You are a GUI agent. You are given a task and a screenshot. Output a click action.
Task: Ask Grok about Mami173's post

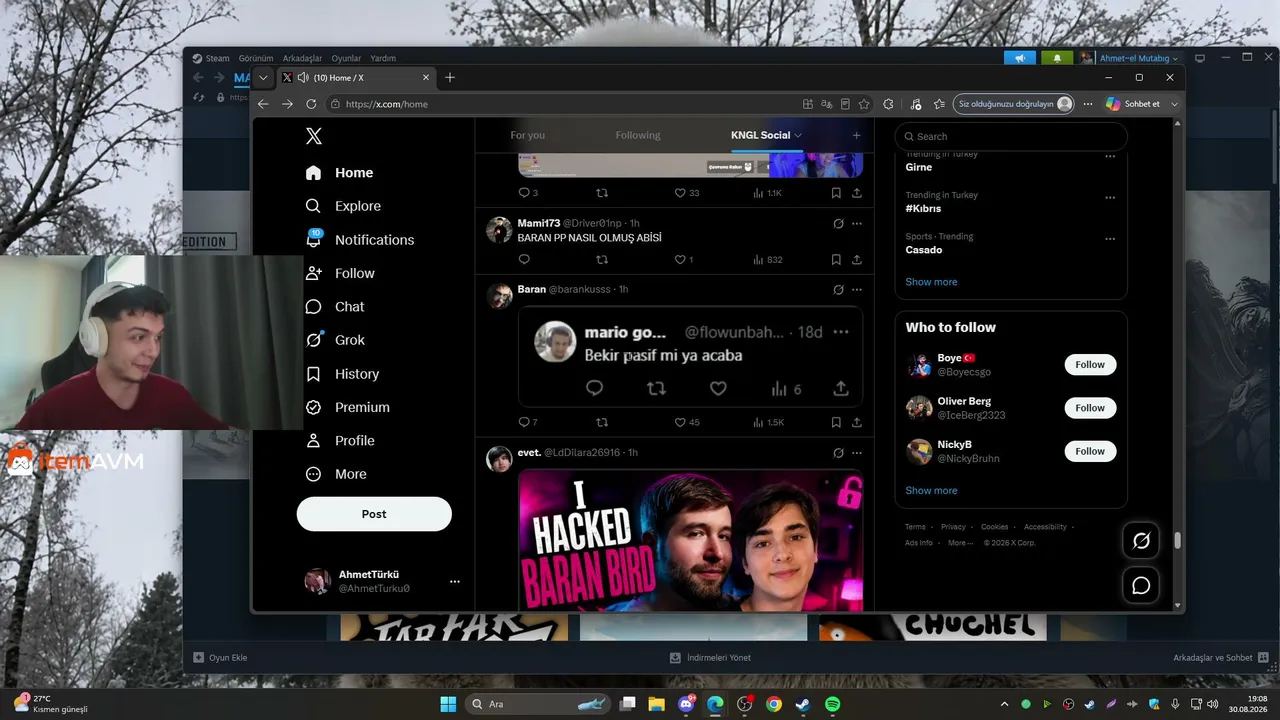[838, 223]
